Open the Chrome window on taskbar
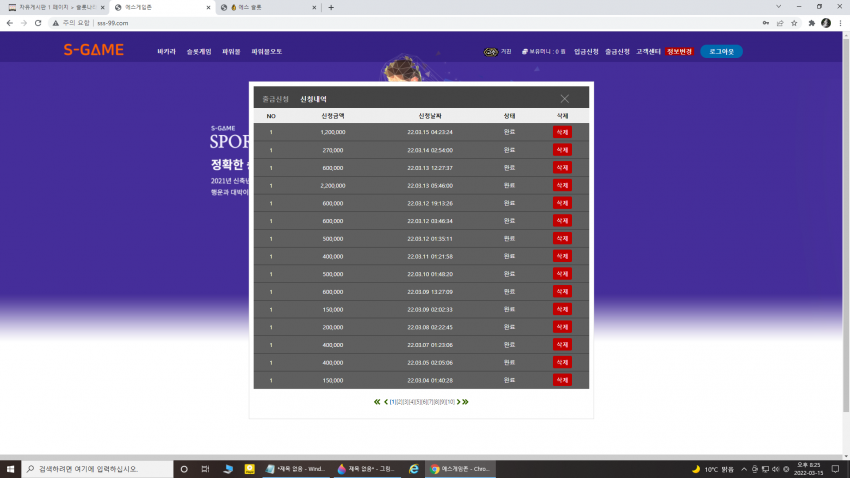 click(x=460, y=469)
